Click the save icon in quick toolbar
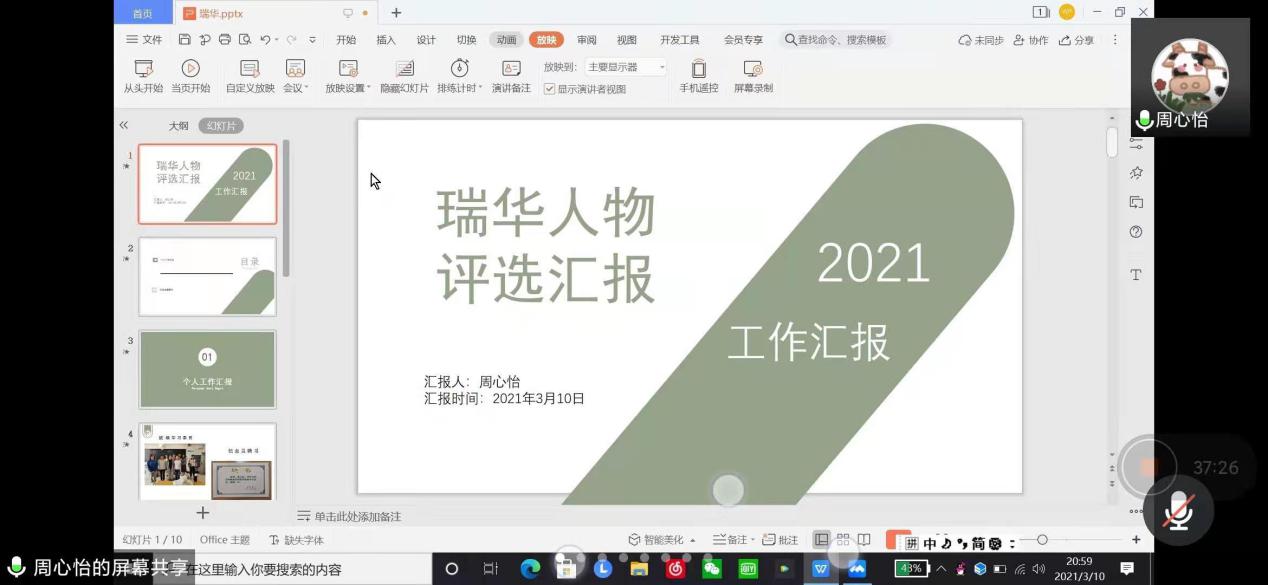This screenshot has height=585, width=1268. pyautogui.click(x=184, y=40)
